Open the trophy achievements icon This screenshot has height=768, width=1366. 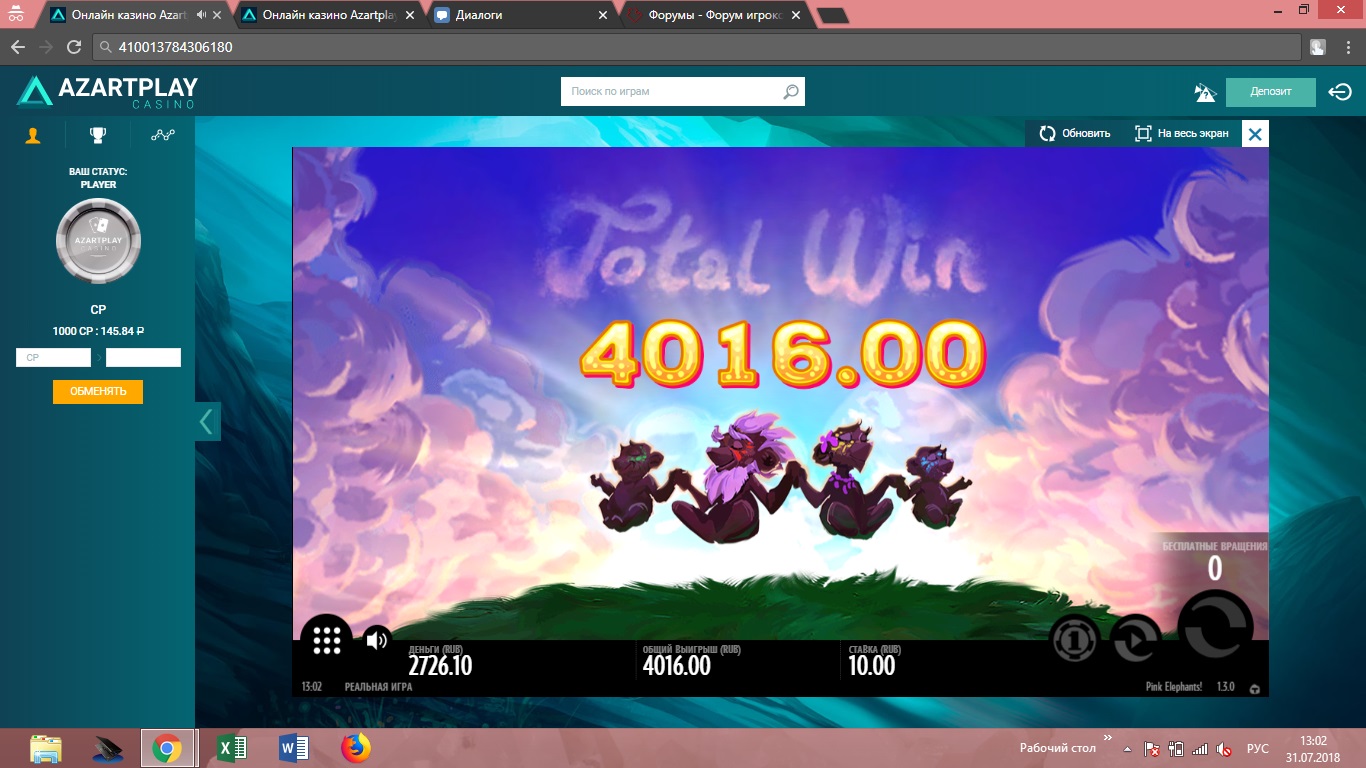tap(97, 135)
